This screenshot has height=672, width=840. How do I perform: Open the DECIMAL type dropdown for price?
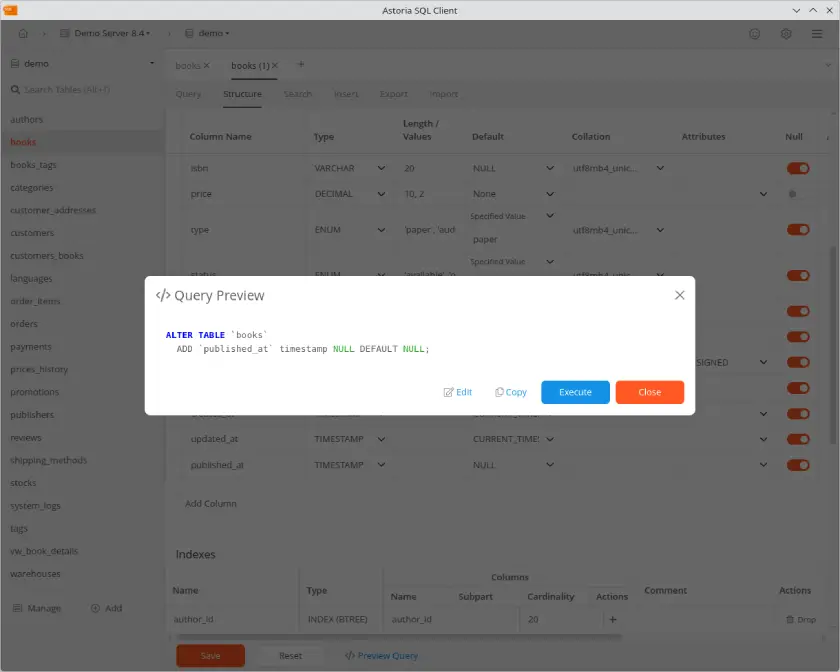(x=350, y=194)
